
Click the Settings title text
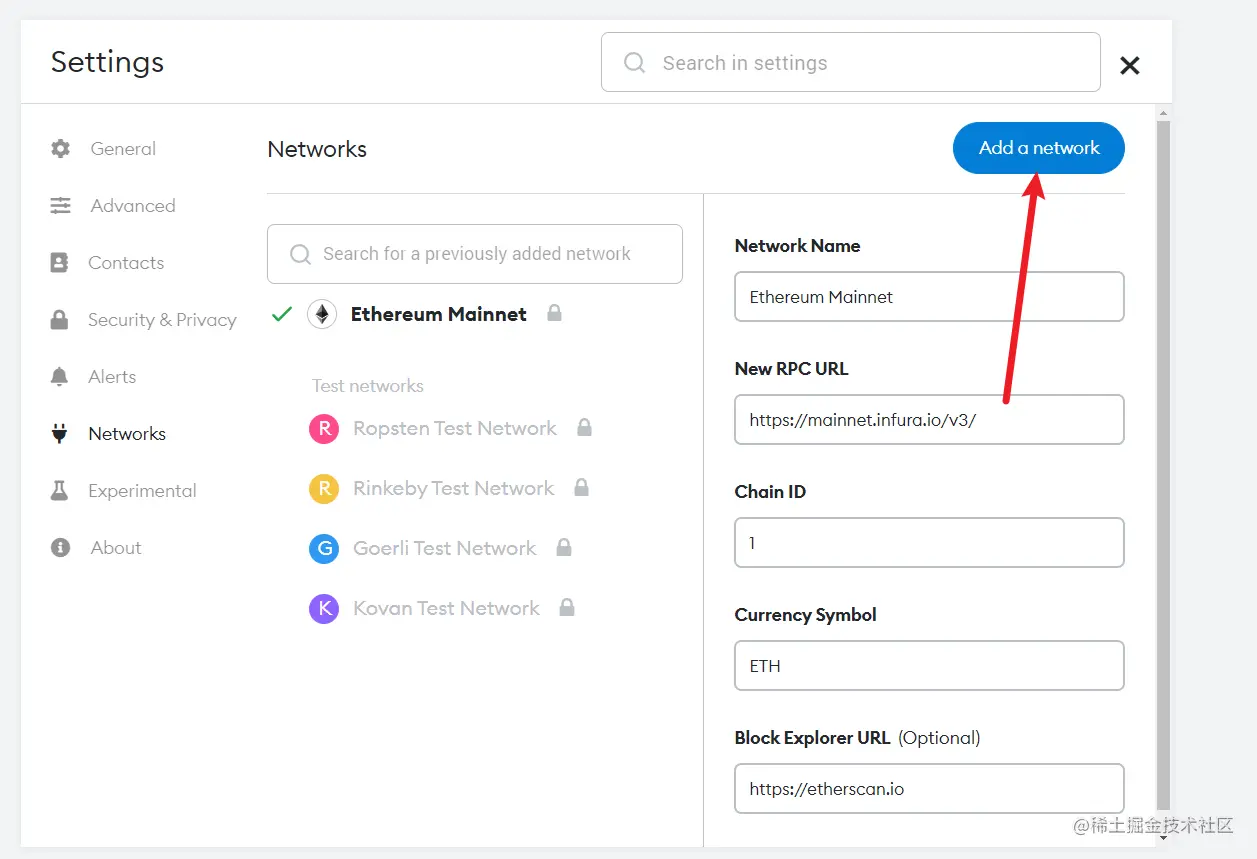(107, 62)
